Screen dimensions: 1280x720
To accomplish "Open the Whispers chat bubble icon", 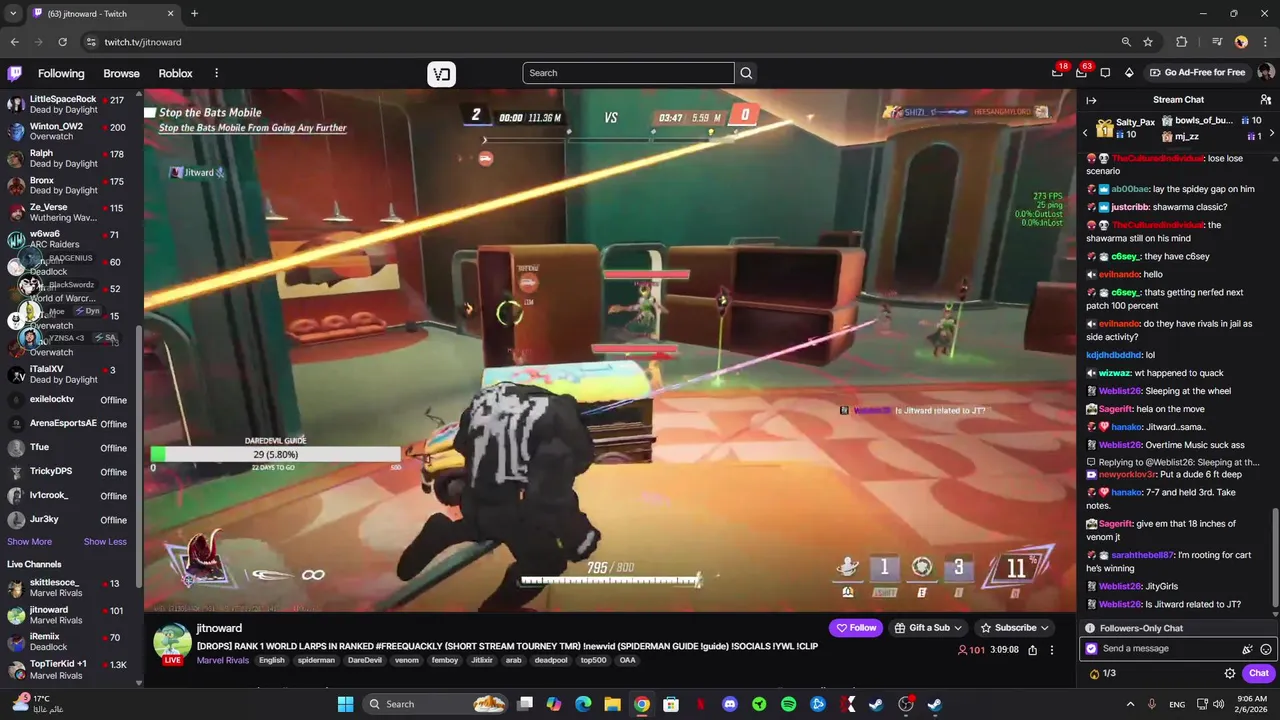I will 1105,73.
